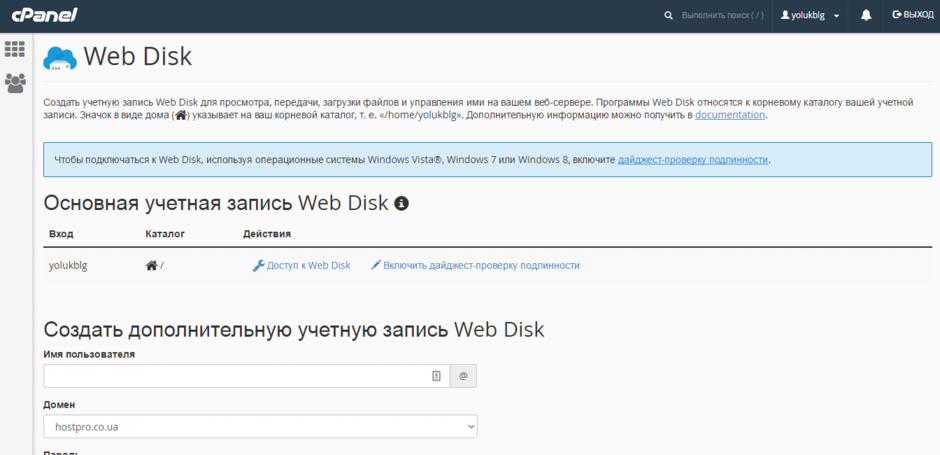Click the Каталог column header
The width and height of the screenshot is (940, 455).
(165, 234)
